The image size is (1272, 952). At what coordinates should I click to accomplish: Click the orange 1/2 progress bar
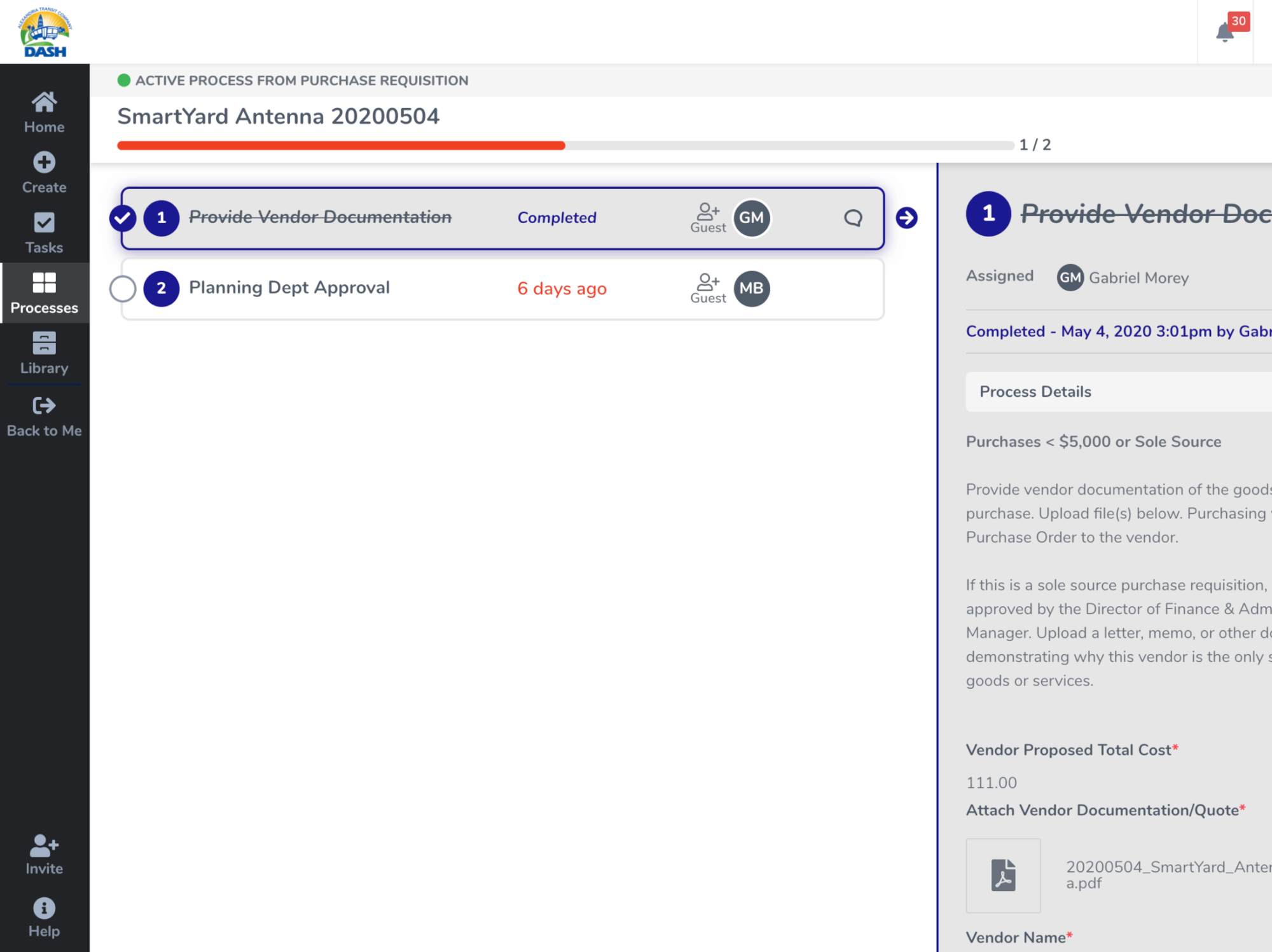click(x=340, y=145)
